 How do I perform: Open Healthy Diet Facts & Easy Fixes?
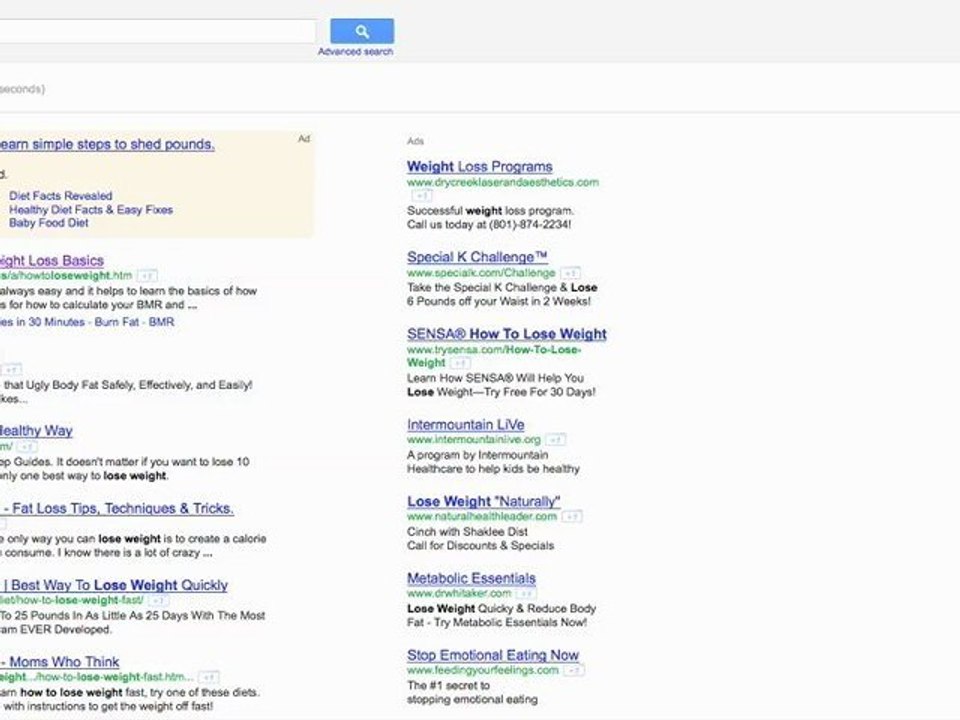[91, 209]
